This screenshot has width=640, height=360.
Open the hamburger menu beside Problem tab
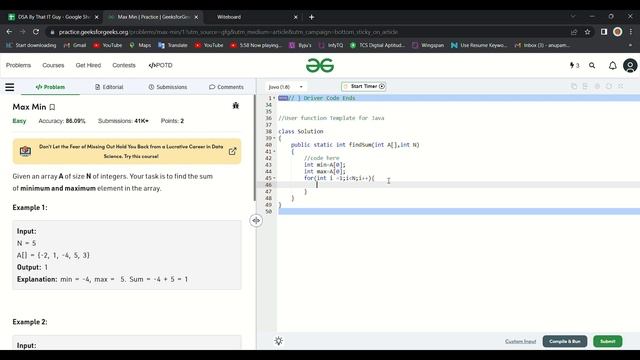(x=9, y=87)
